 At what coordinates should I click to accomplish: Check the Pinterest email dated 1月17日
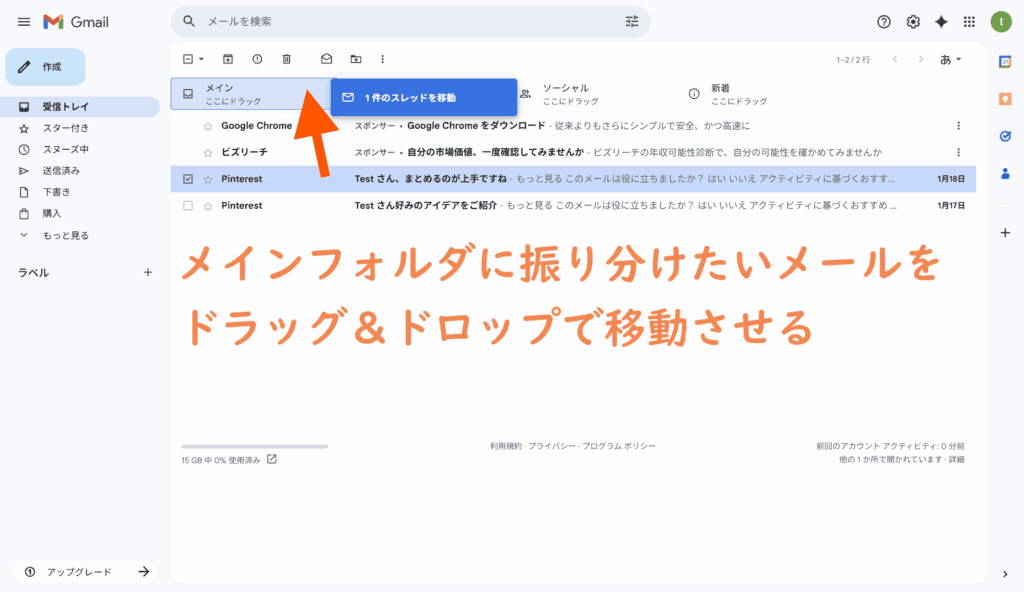tap(188, 206)
